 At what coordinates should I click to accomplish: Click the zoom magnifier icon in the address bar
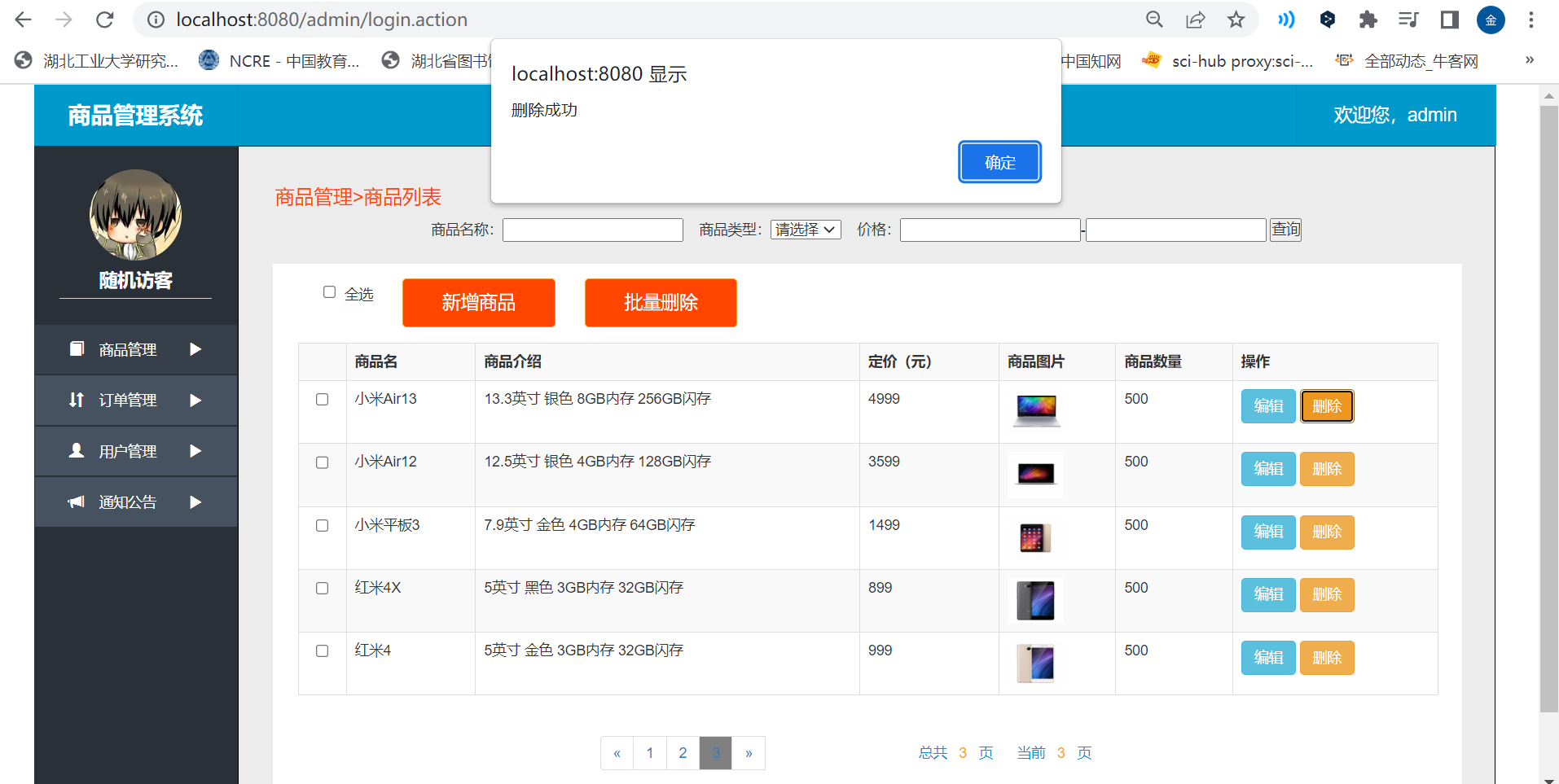[x=1154, y=20]
